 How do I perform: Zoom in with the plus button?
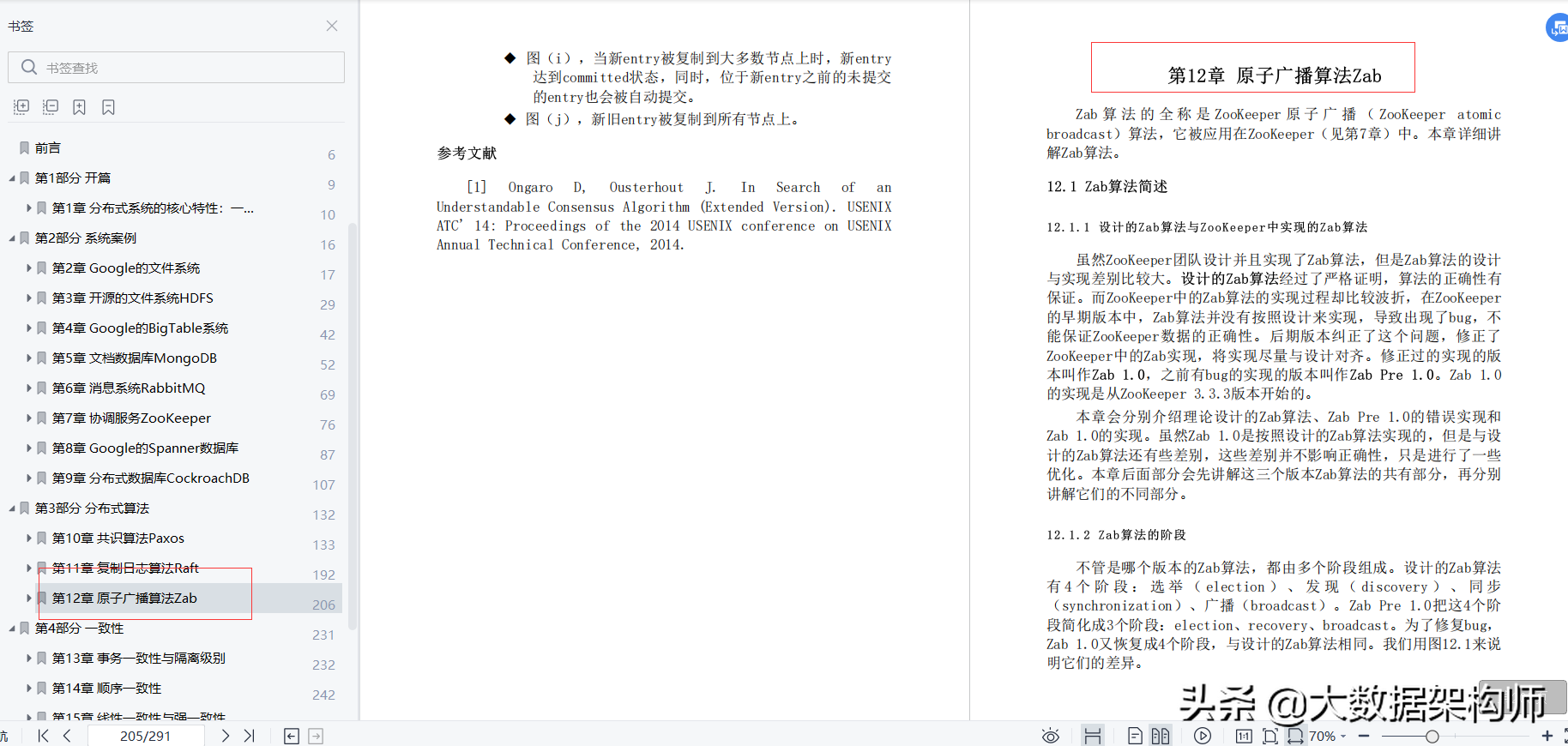[1547, 736]
